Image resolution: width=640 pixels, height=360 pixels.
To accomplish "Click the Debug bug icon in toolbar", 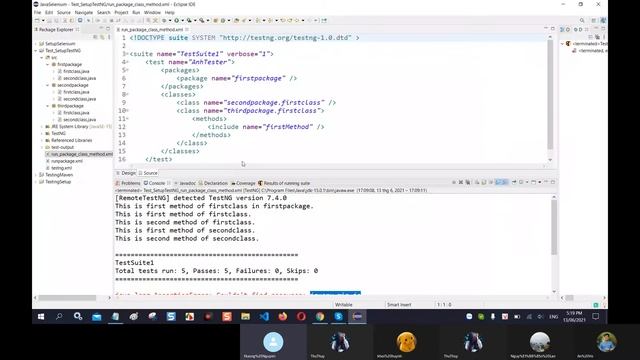I will (164, 20).
